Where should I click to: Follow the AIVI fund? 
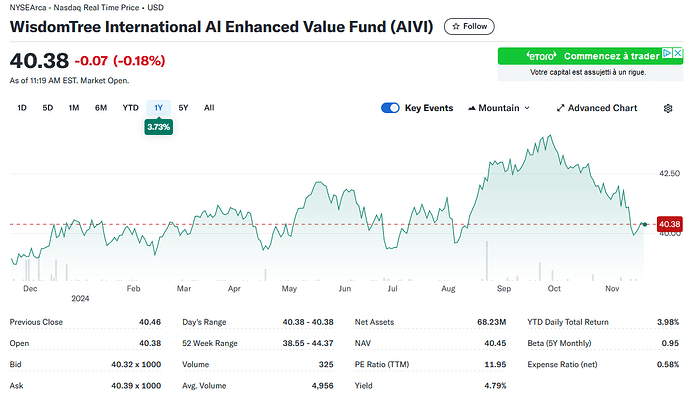[x=469, y=26]
